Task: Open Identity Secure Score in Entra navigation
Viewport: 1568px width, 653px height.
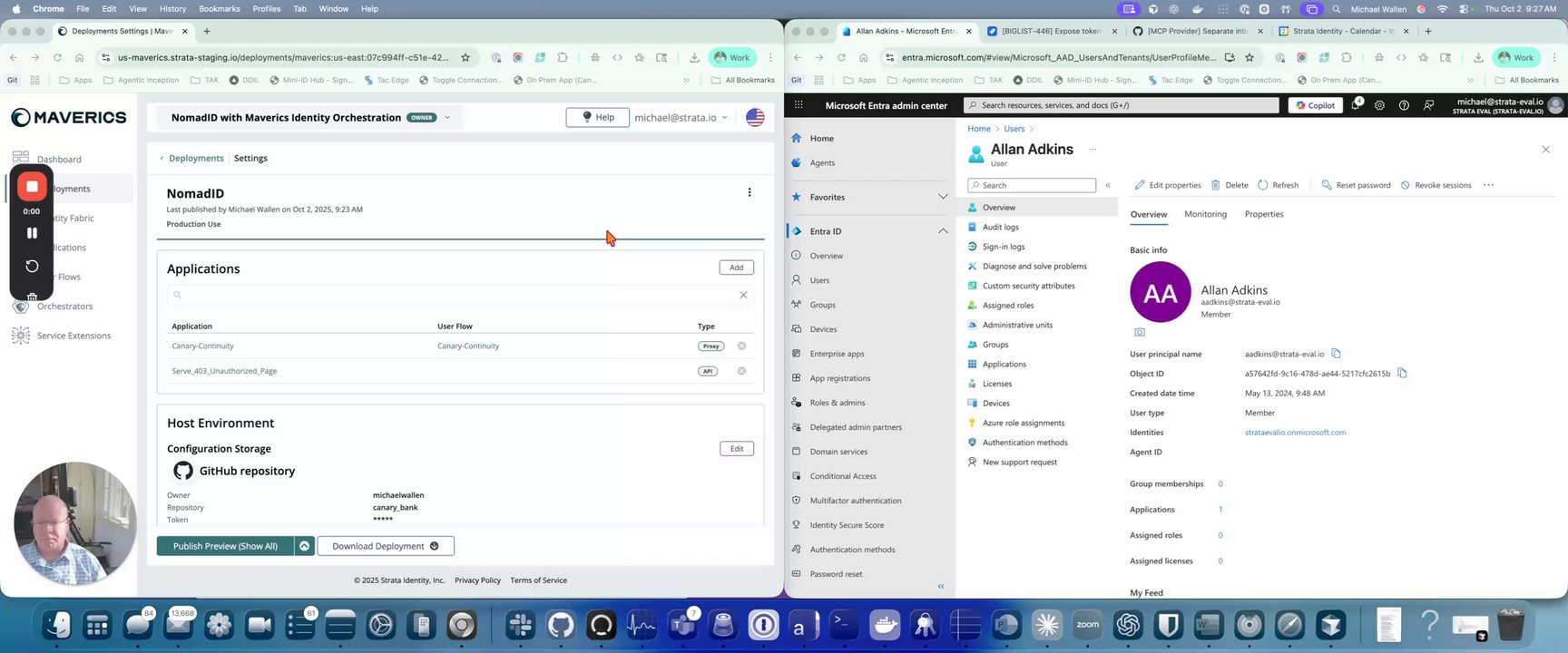Action: [x=847, y=525]
